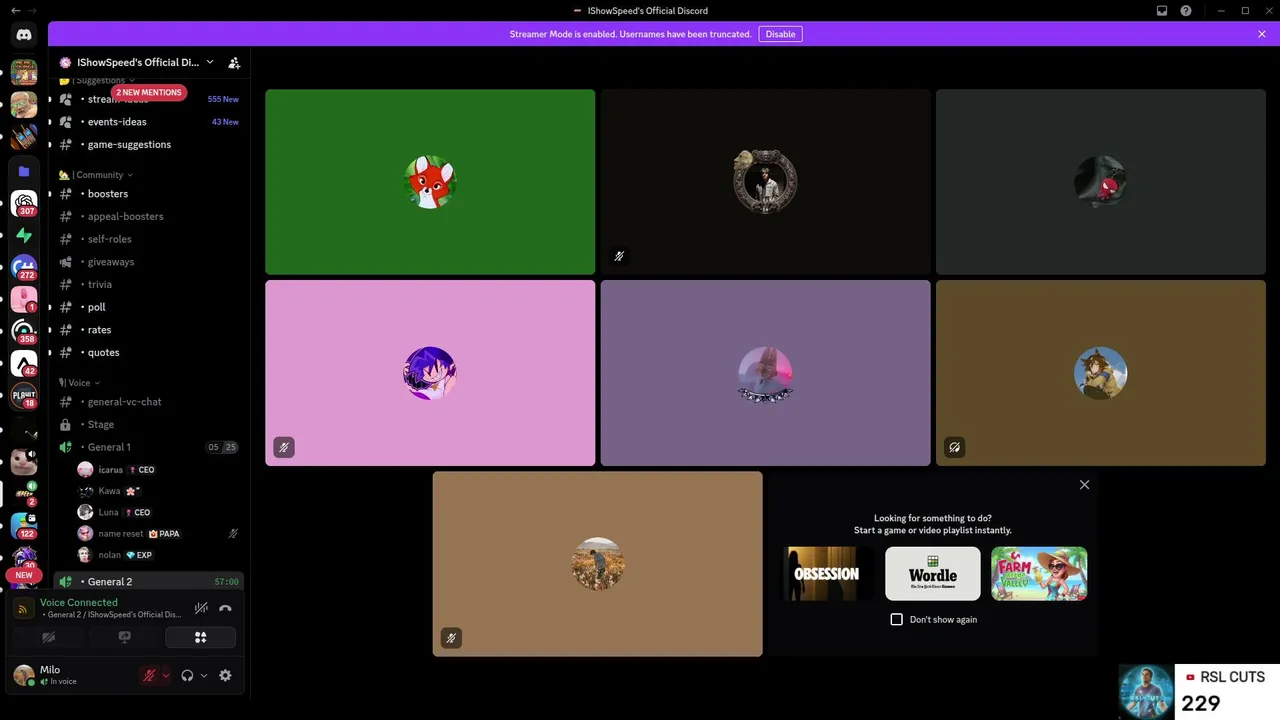Open server icon with 358 badge
1280x720 pixels.
[x=24, y=331]
